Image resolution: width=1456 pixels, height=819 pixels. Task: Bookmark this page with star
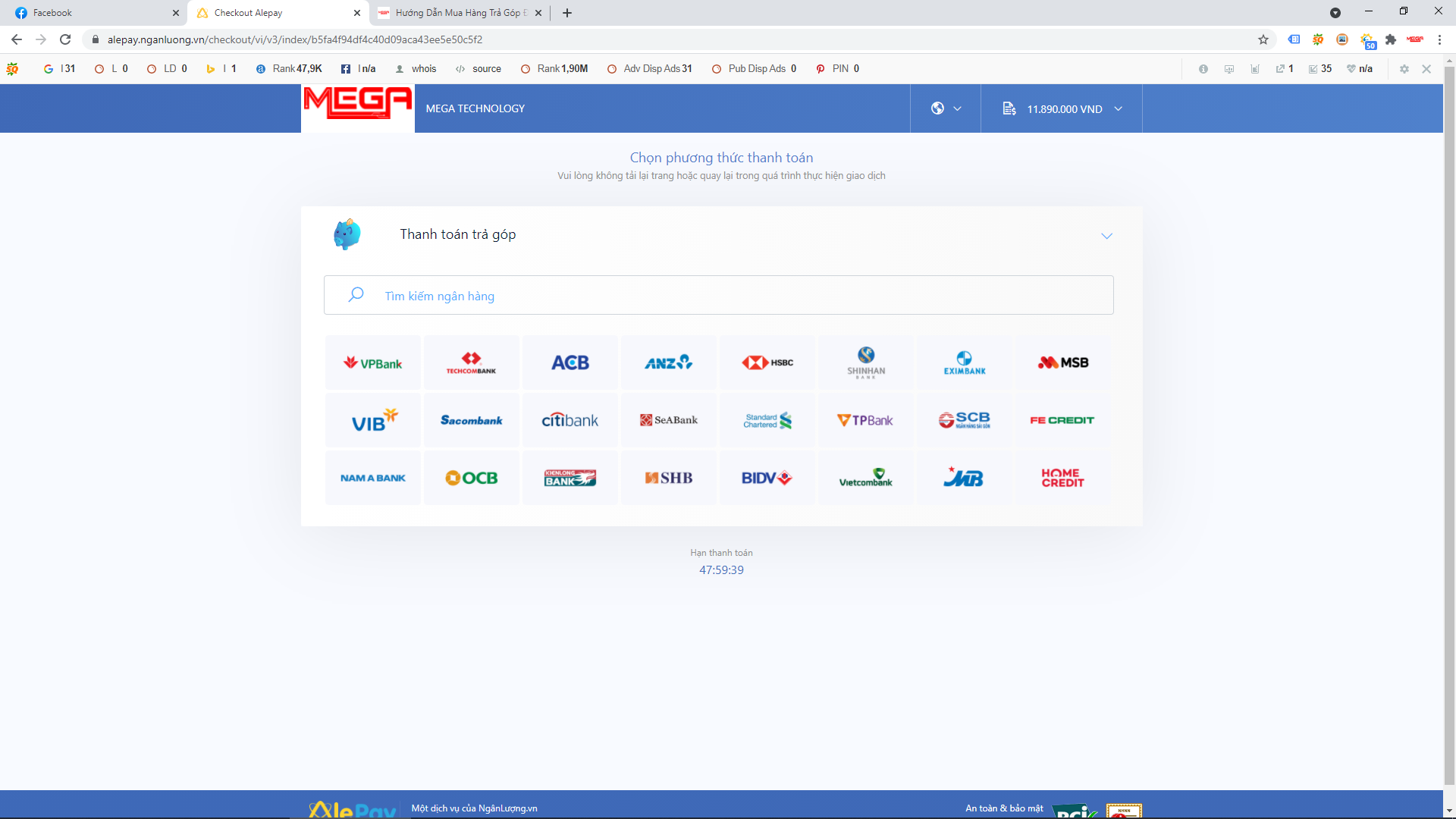tap(1263, 39)
